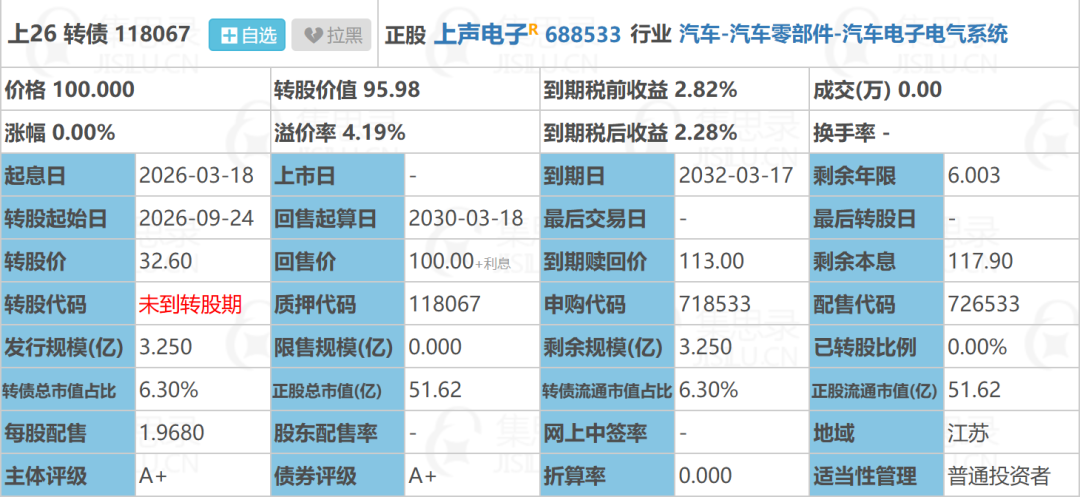The image size is (1080, 497).
Task: Click the red 未到转股期 text
Action: tap(191, 304)
